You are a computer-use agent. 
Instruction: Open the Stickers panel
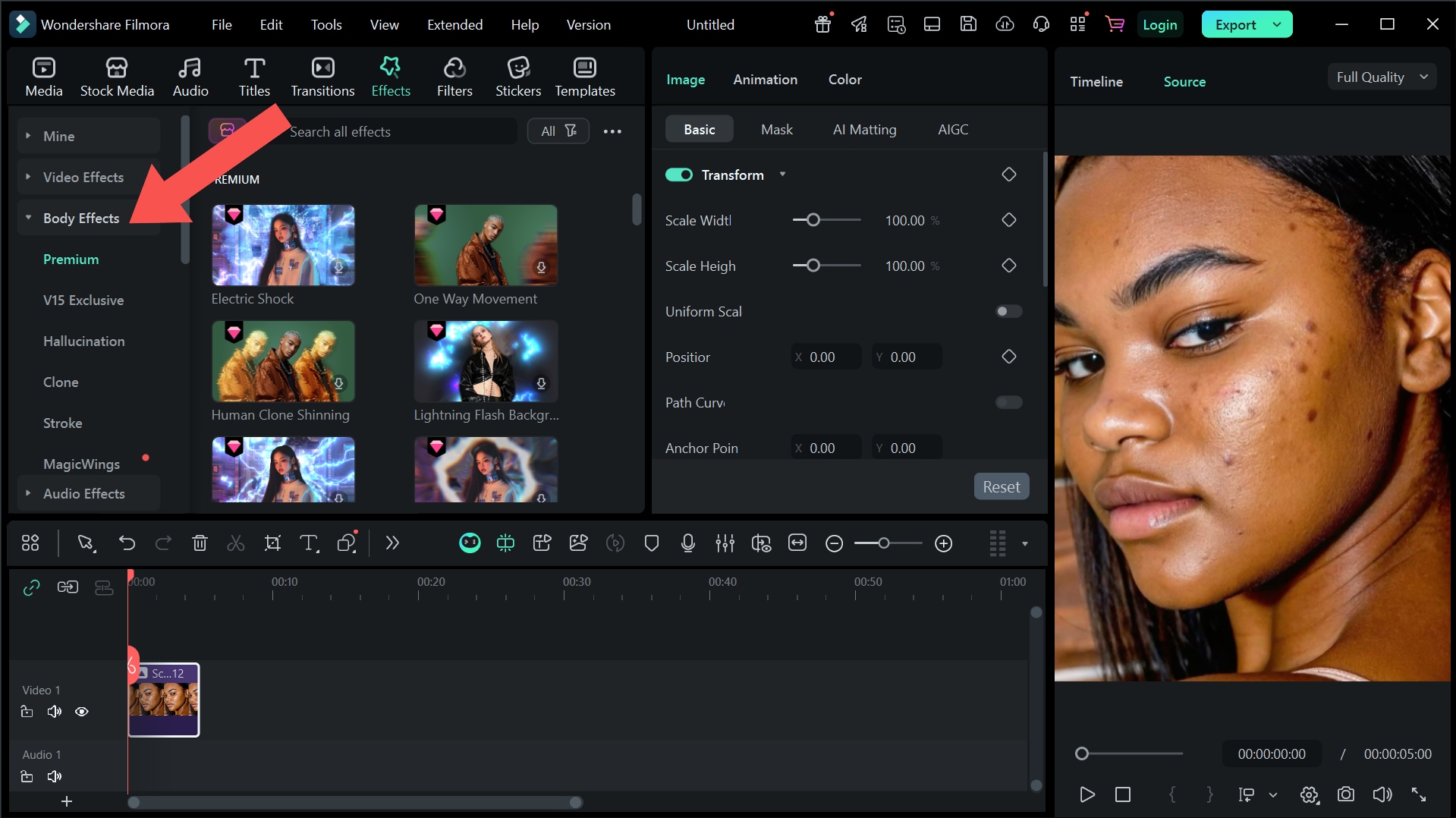coord(518,77)
